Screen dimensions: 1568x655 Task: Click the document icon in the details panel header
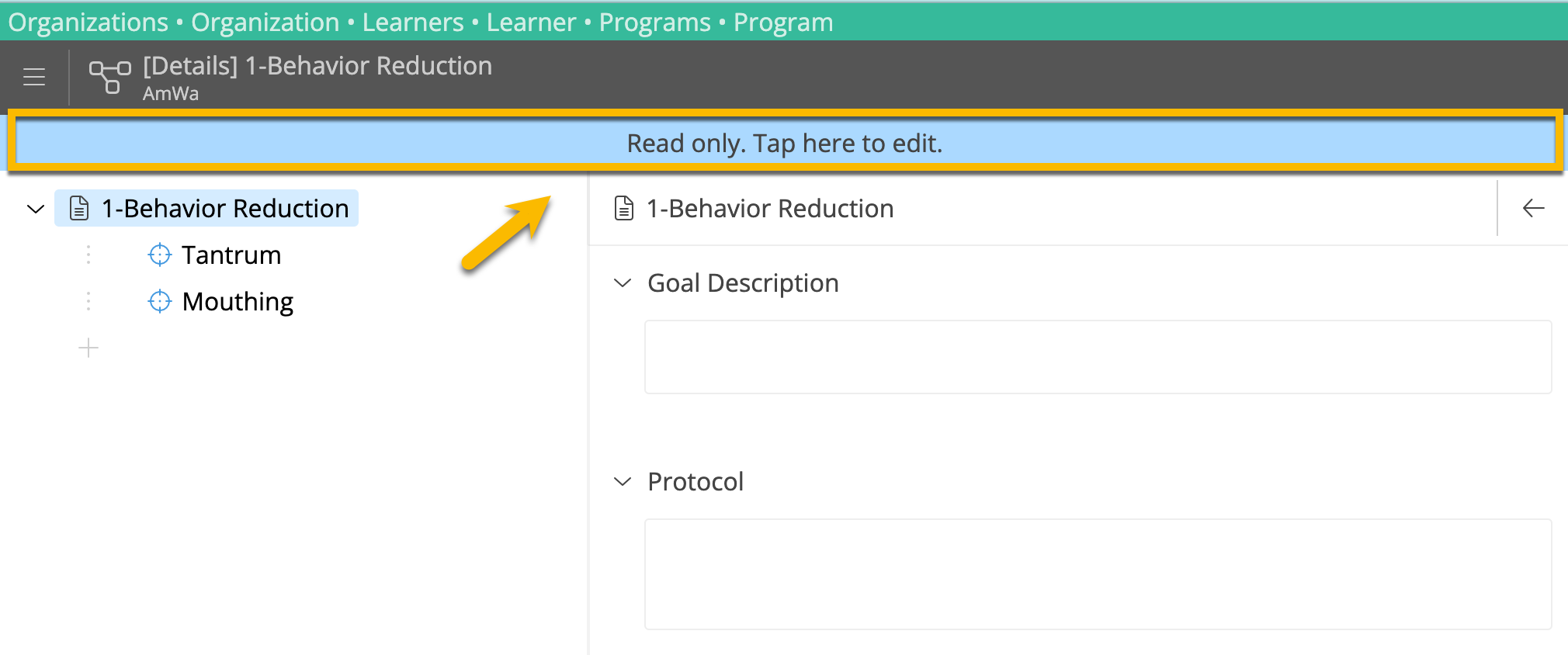(x=623, y=207)
